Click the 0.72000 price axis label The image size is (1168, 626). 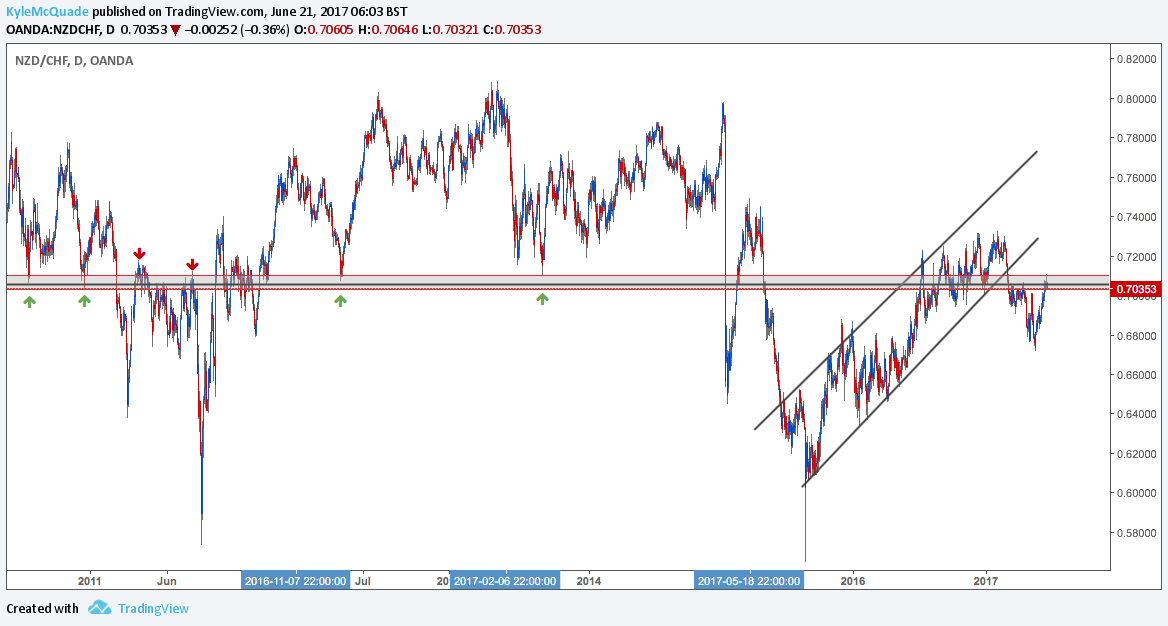[1136, 257]
